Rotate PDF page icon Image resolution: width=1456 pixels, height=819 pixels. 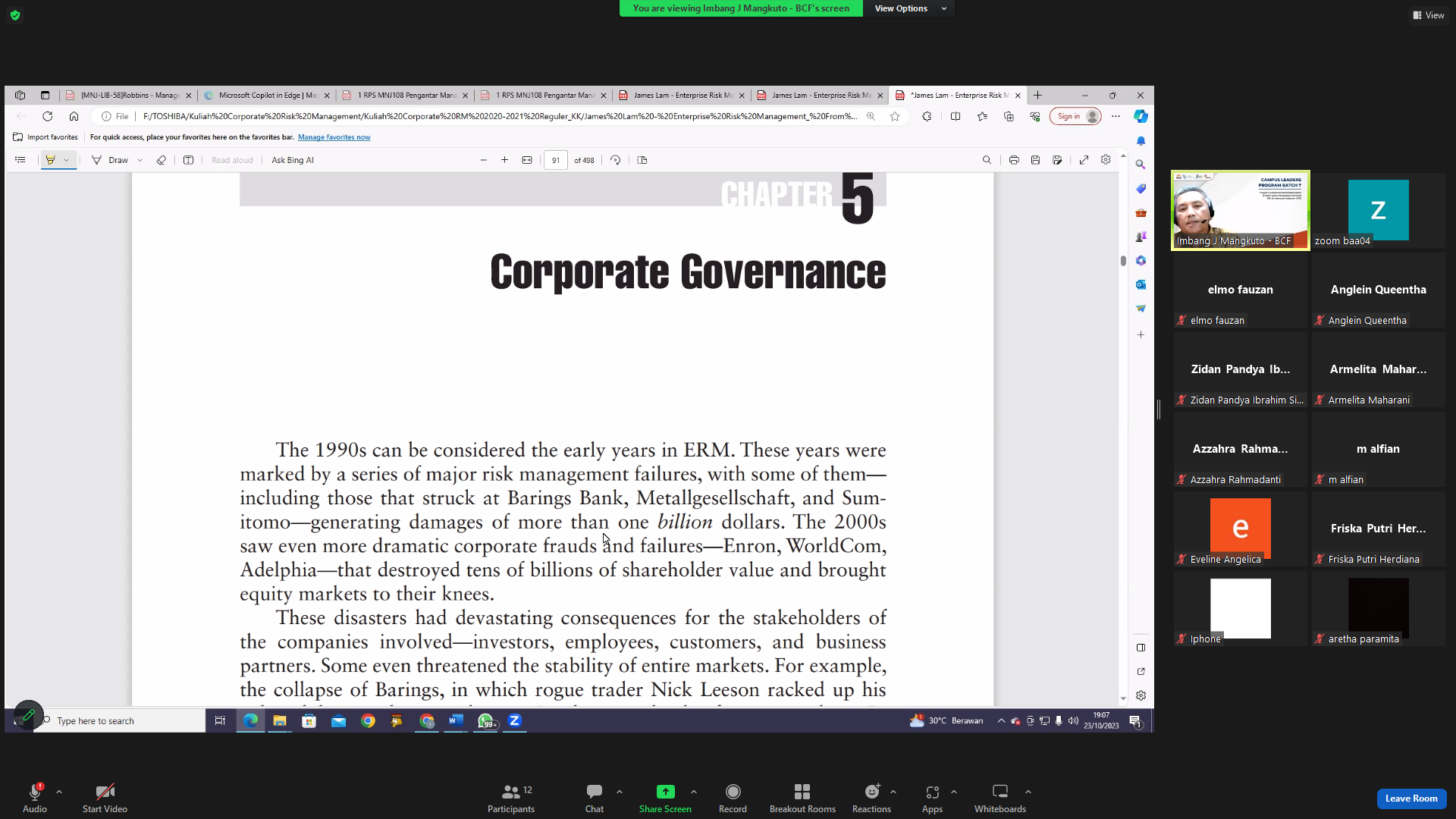tap(615, 160)
